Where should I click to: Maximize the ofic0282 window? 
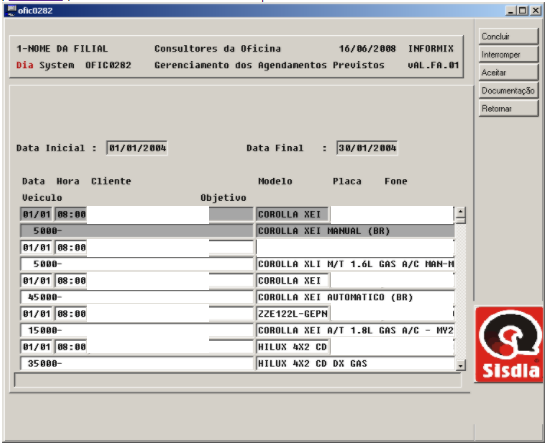click(x=523, y=11)
